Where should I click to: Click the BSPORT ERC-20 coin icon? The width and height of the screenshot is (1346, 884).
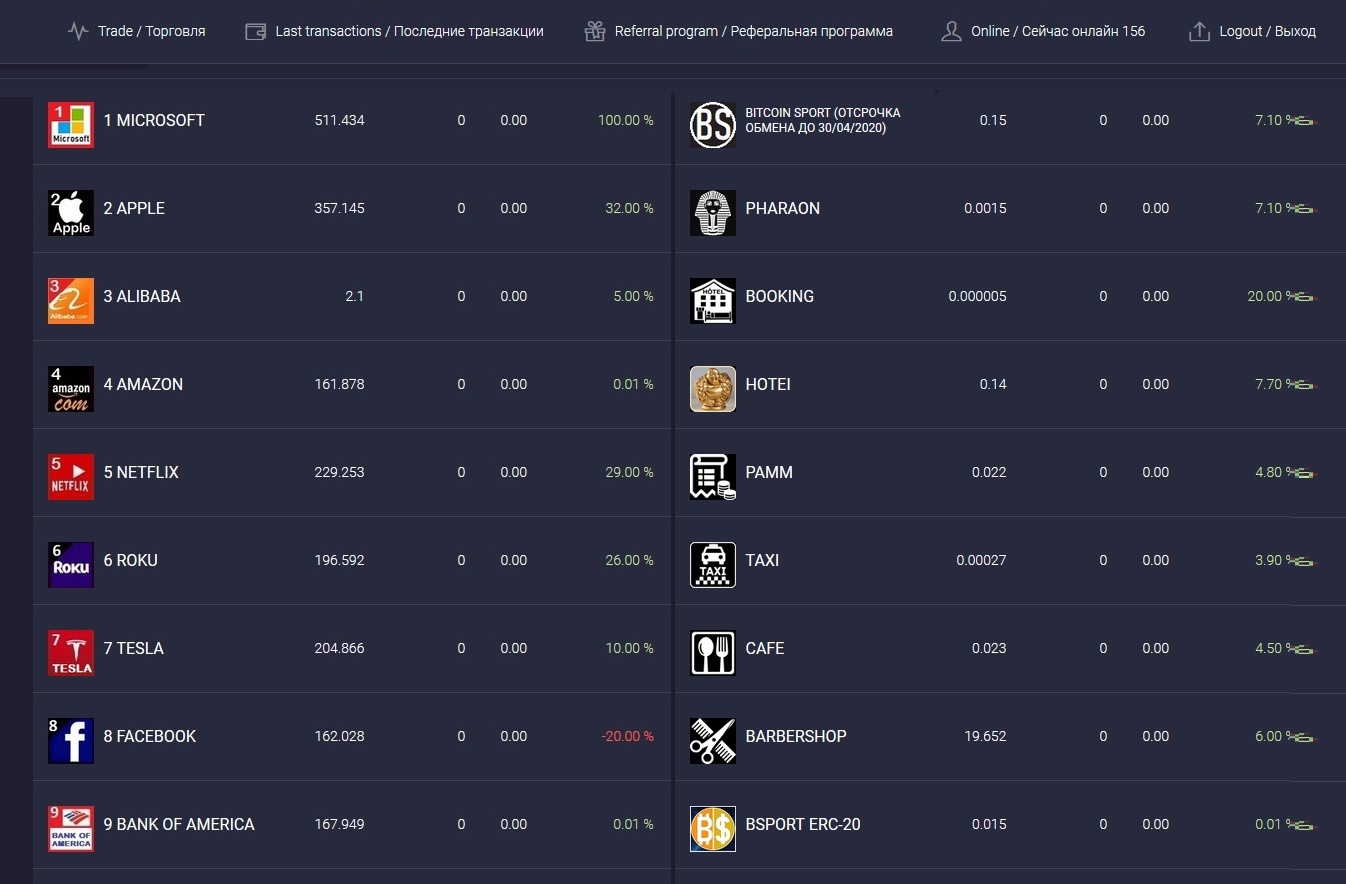point(713,829)
